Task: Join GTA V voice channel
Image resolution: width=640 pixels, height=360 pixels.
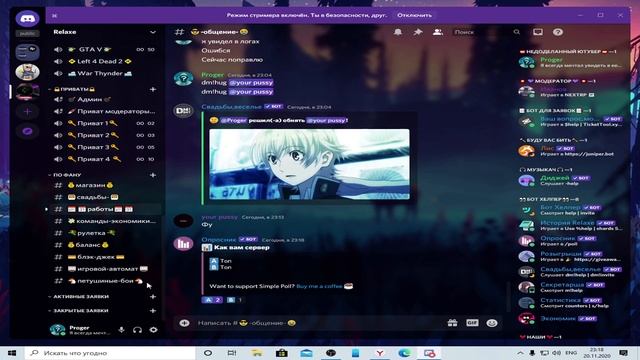Action: point(105,49)
